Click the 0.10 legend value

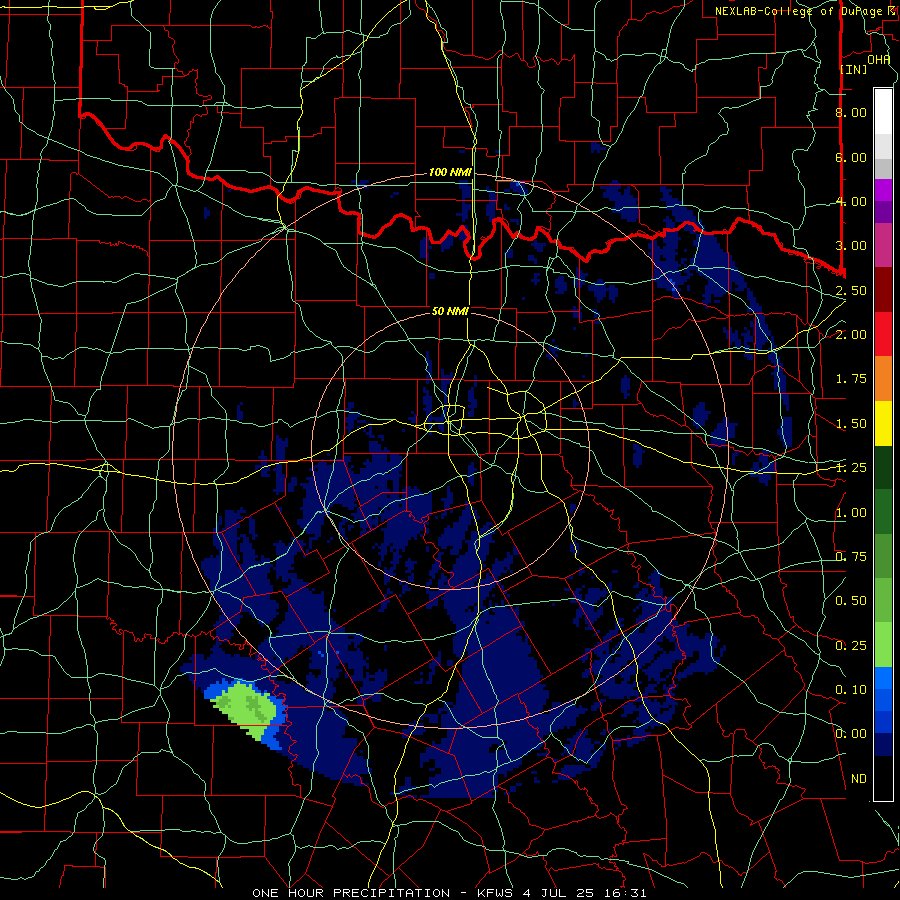click(x=851, y=690)
